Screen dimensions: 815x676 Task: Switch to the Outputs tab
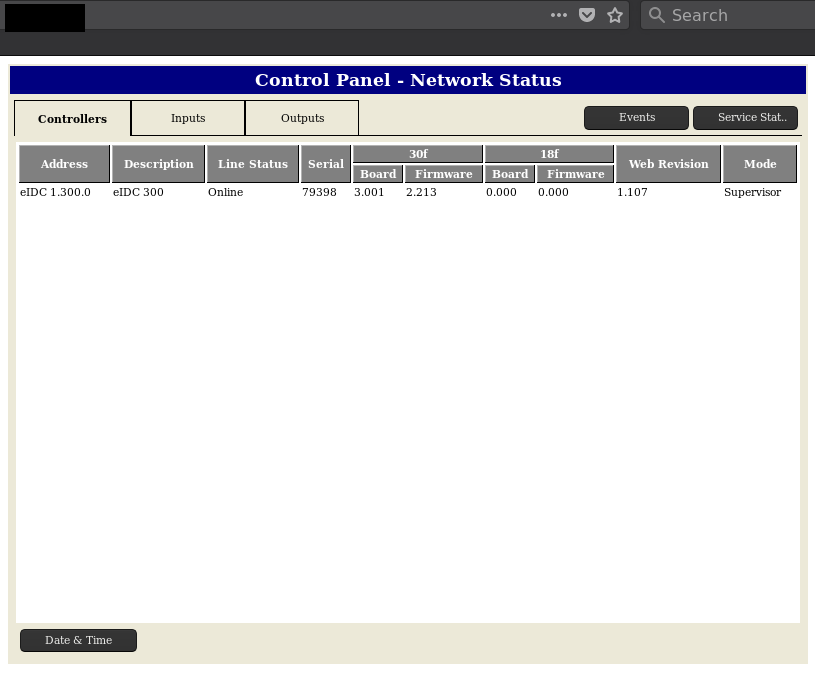302,117
